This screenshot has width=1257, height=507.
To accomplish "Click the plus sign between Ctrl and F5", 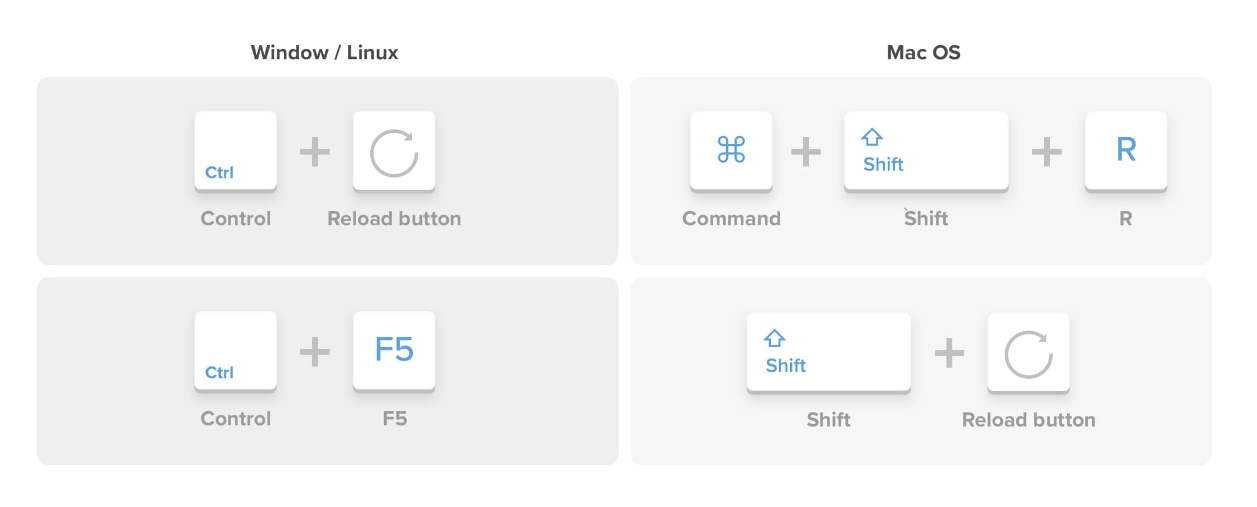I will pos(314,351).
